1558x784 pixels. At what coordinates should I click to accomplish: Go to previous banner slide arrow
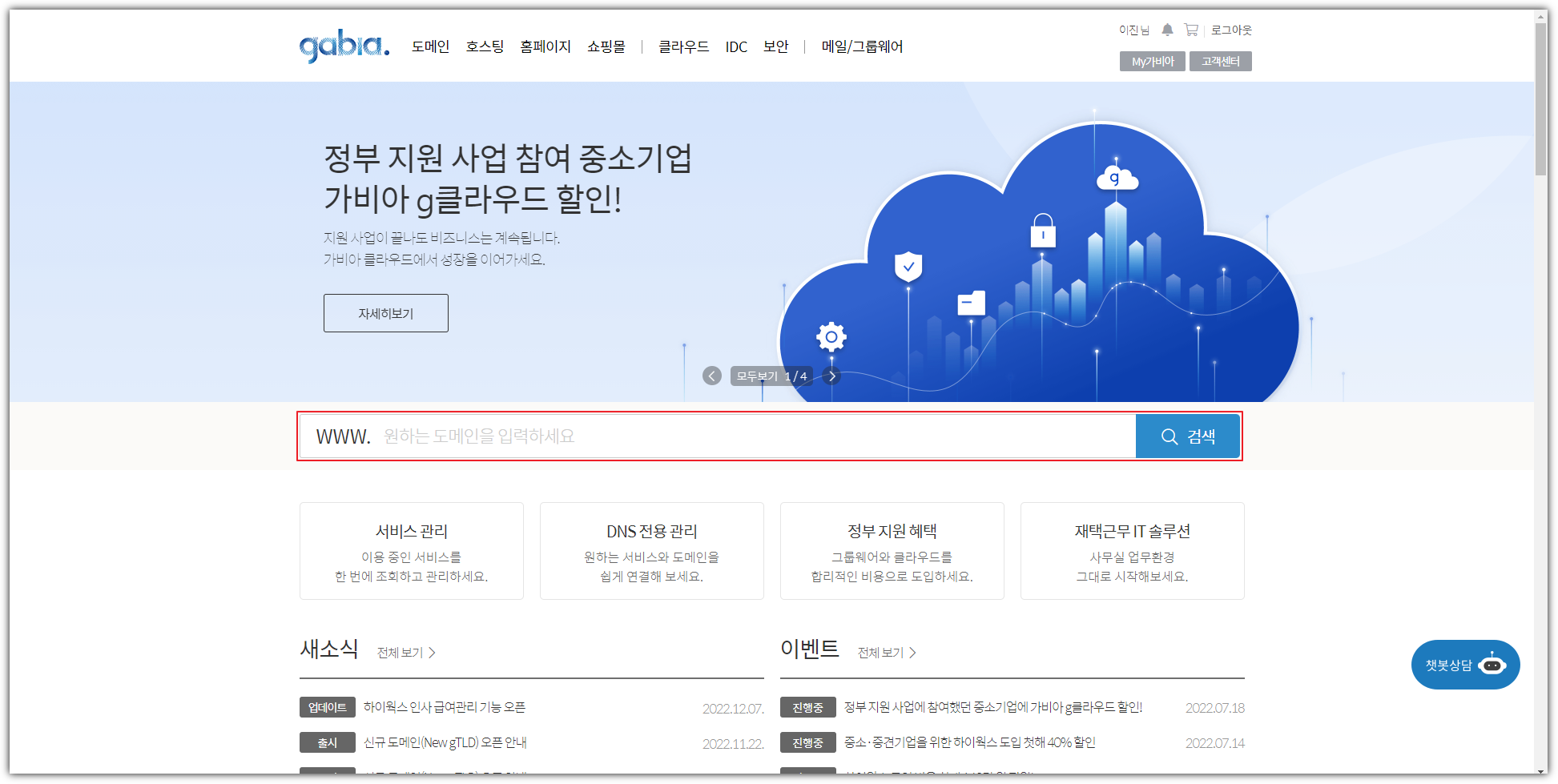(711, 376)
